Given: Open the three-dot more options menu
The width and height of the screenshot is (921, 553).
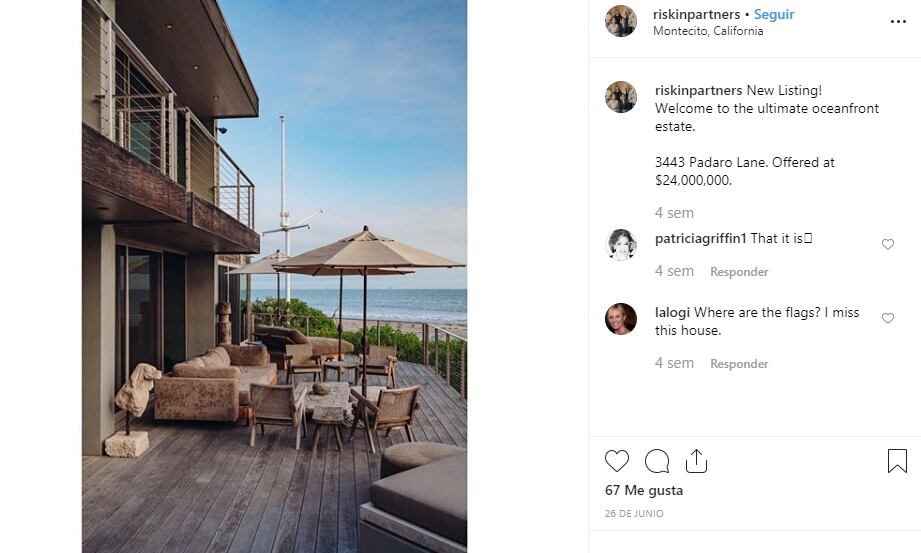Looking at the screenshot, I should 898,22.
